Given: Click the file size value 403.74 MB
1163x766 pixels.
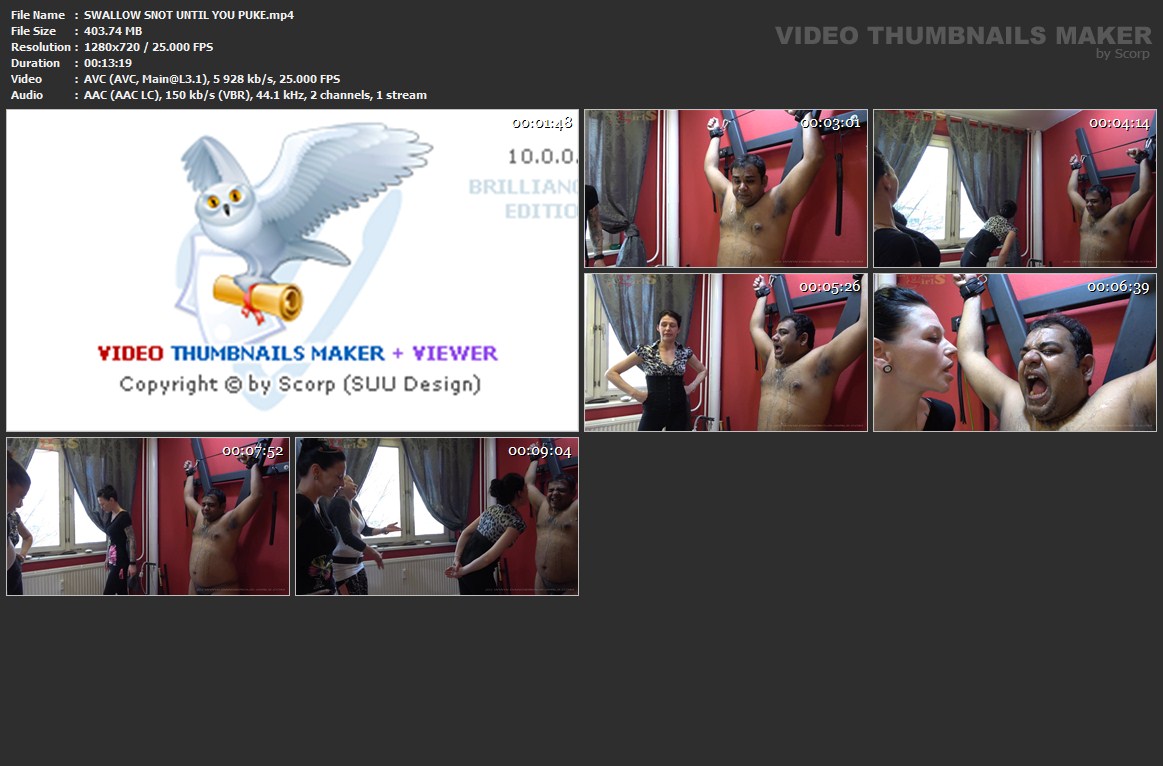Looking at the screenshot, I should click(113, 31).
